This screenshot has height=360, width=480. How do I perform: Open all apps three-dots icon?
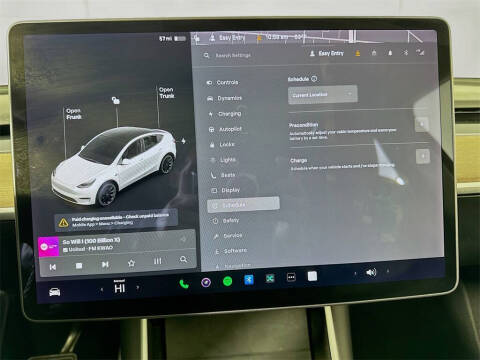point(291,277)
